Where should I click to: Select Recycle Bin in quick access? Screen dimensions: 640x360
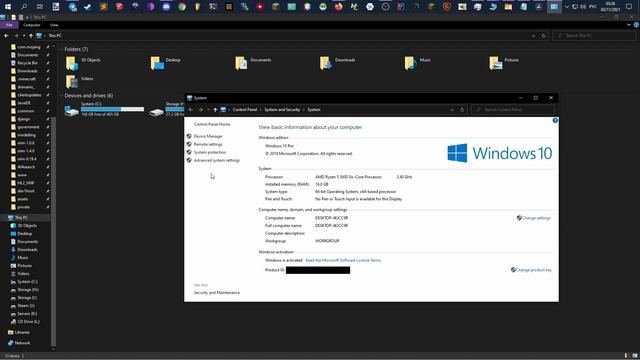coord(27,63)
